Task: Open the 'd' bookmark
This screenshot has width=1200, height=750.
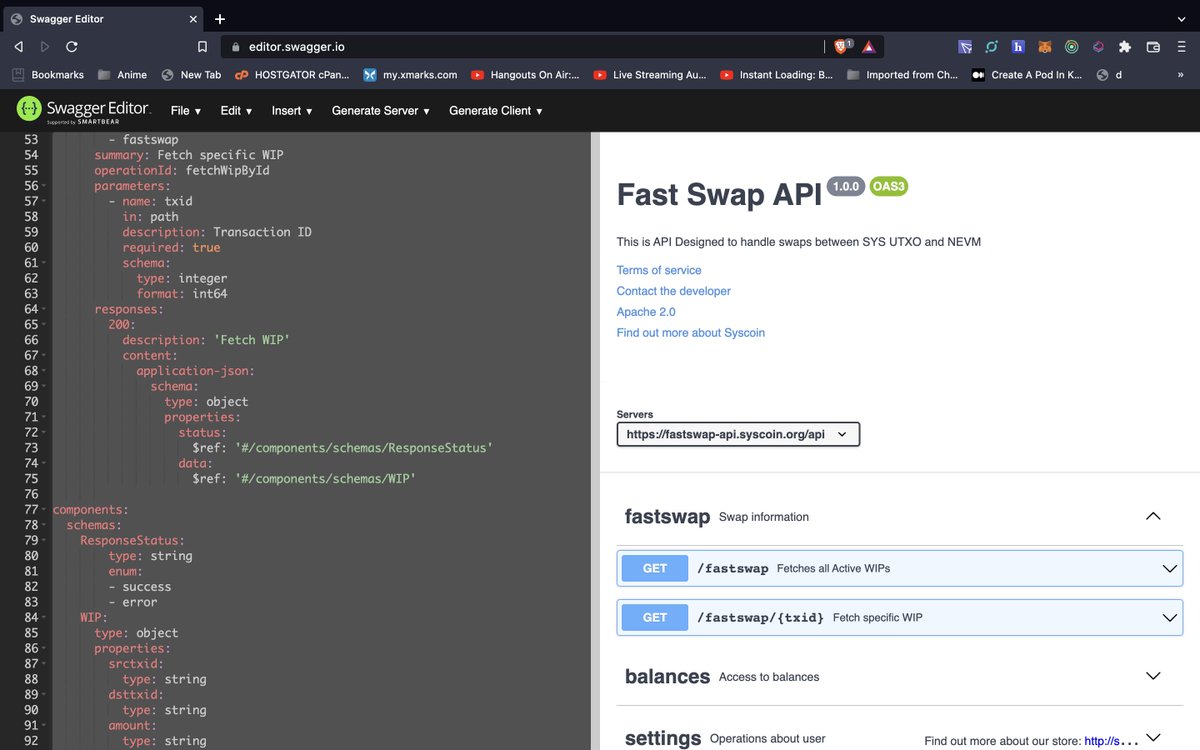Action: (x=1109, y=75)
